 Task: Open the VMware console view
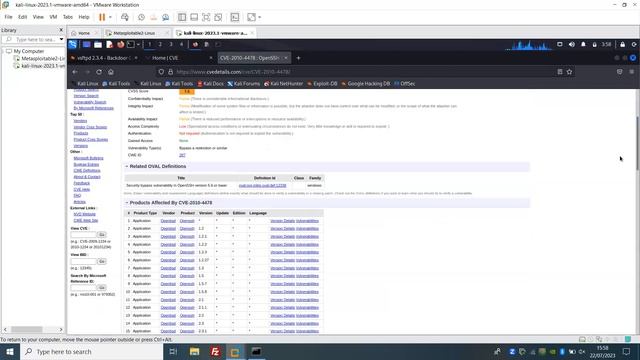point(235,17)
